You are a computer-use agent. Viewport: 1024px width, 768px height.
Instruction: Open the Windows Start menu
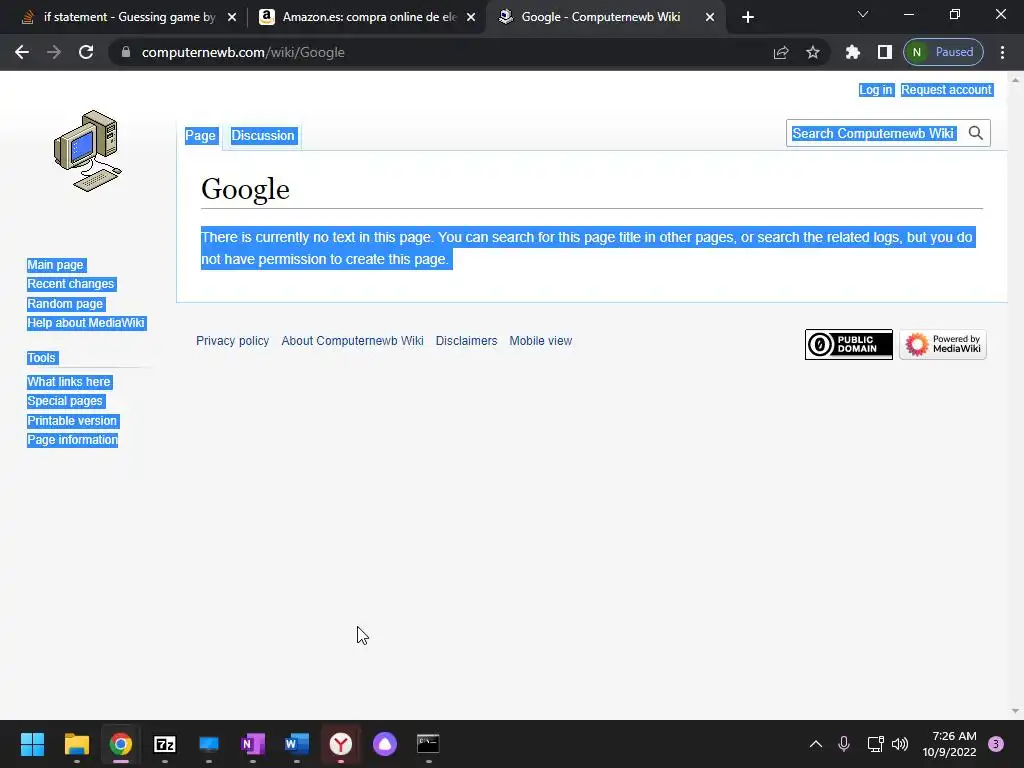pos(32,744)
